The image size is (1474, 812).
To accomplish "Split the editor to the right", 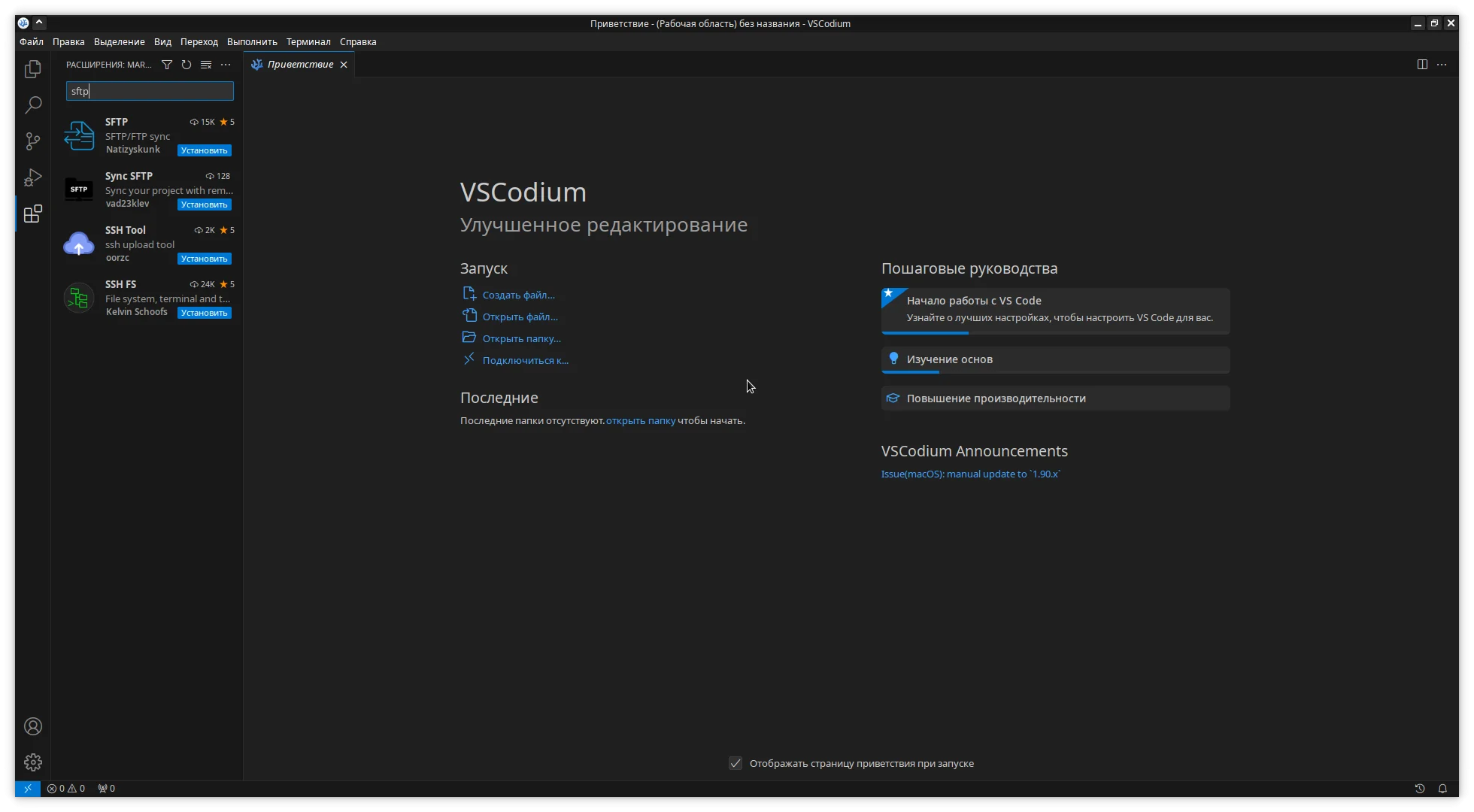I will (x=1422, y=65).
